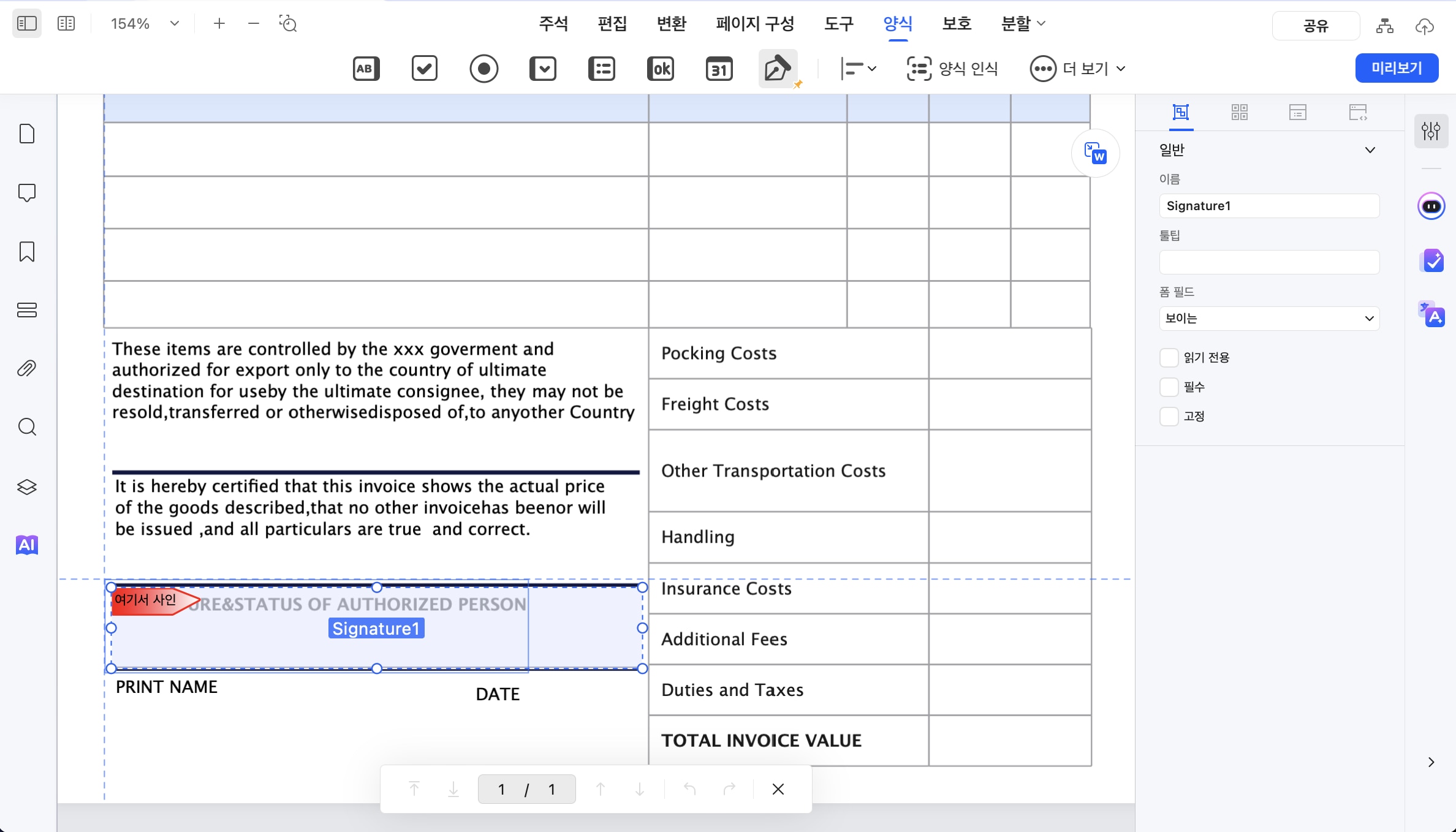Switch to appearance grid properties tab
The width and height of the screenshot is (1456, 832).
(x=1239, y=113)
